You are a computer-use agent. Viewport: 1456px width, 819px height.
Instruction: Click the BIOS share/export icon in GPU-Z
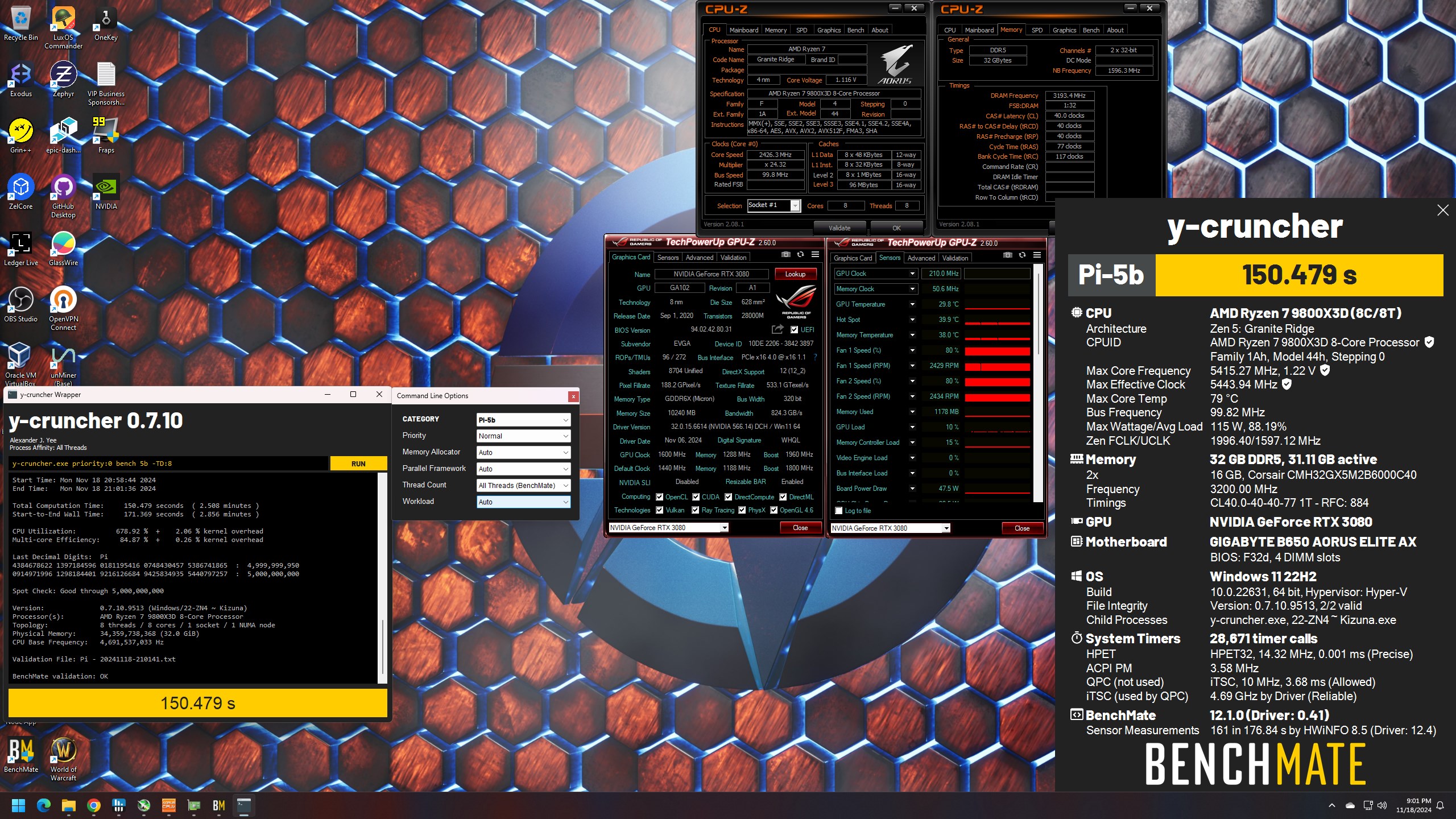coord(777,329)
